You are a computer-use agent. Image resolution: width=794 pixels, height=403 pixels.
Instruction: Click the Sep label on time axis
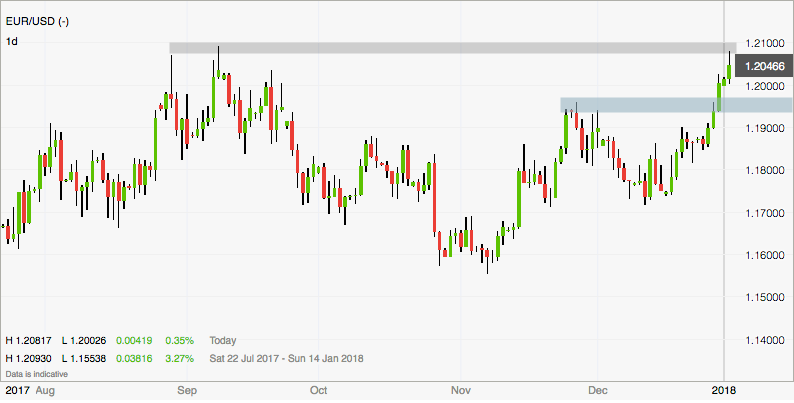coord(187,390)
